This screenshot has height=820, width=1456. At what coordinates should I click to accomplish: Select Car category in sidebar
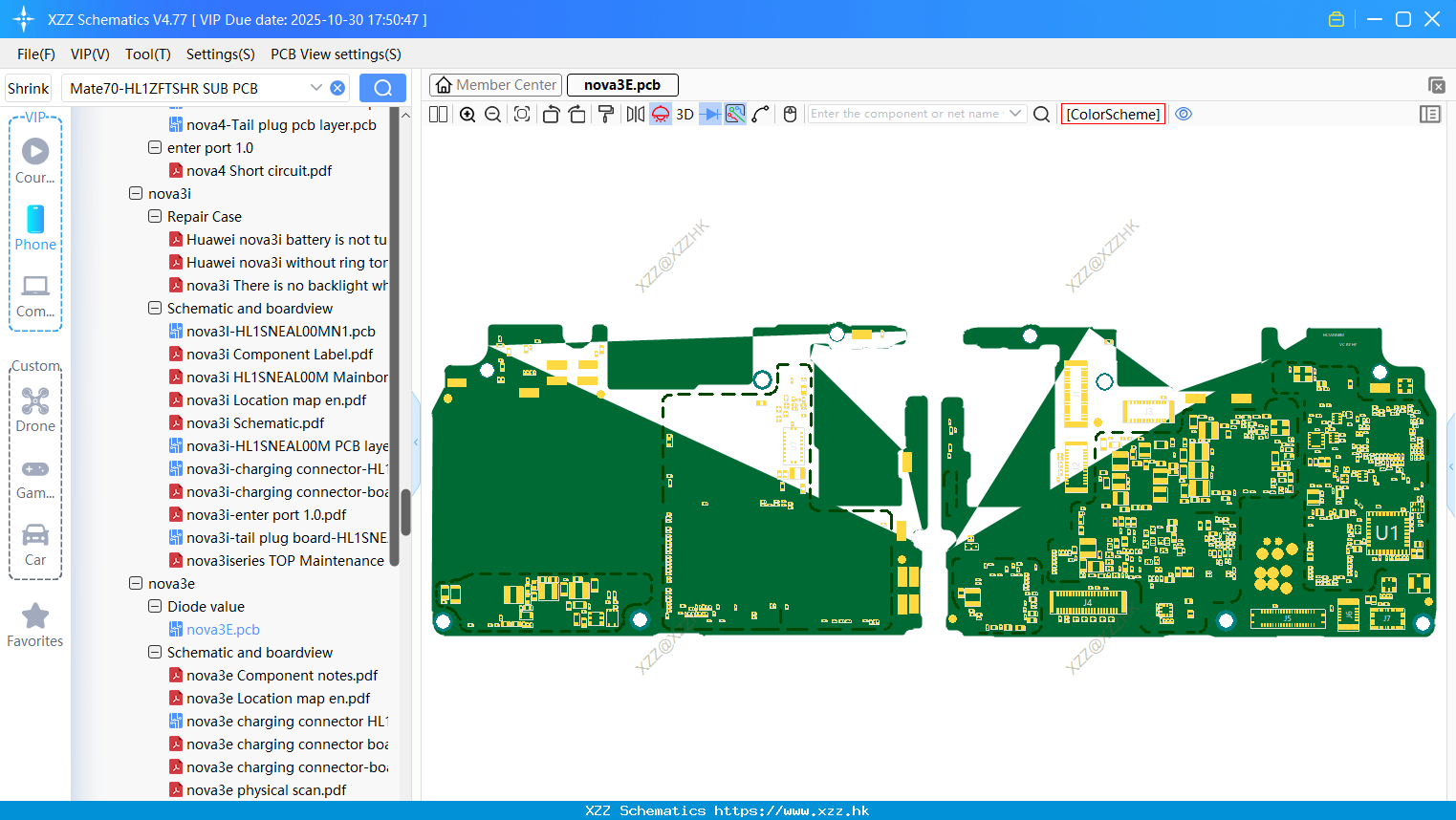(x=35, y=545)
